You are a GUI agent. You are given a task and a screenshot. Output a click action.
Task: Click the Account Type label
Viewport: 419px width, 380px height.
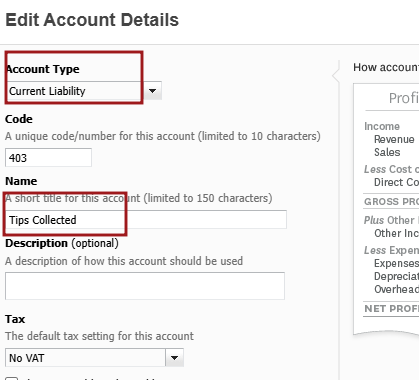43,69
